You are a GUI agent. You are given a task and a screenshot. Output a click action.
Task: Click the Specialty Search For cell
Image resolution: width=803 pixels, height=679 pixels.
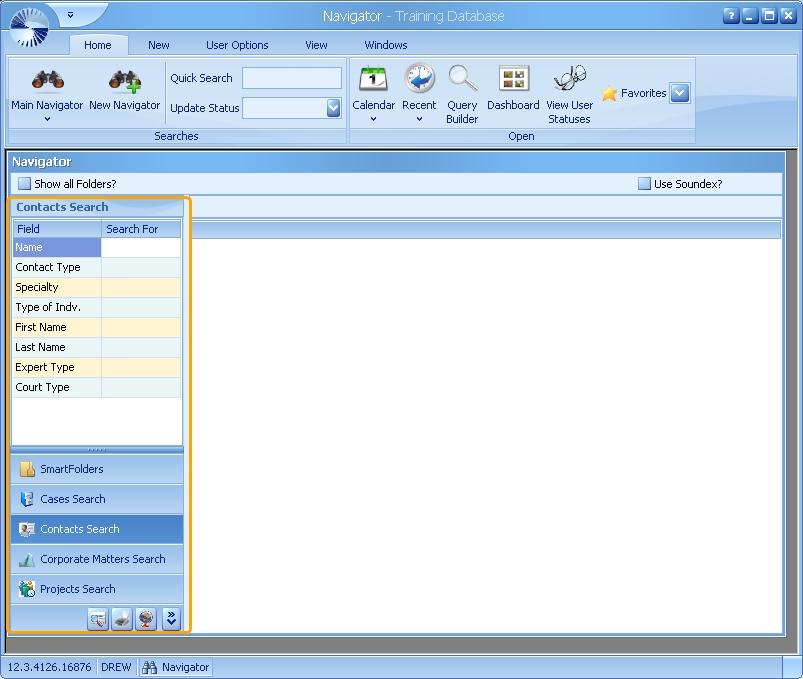141,287
